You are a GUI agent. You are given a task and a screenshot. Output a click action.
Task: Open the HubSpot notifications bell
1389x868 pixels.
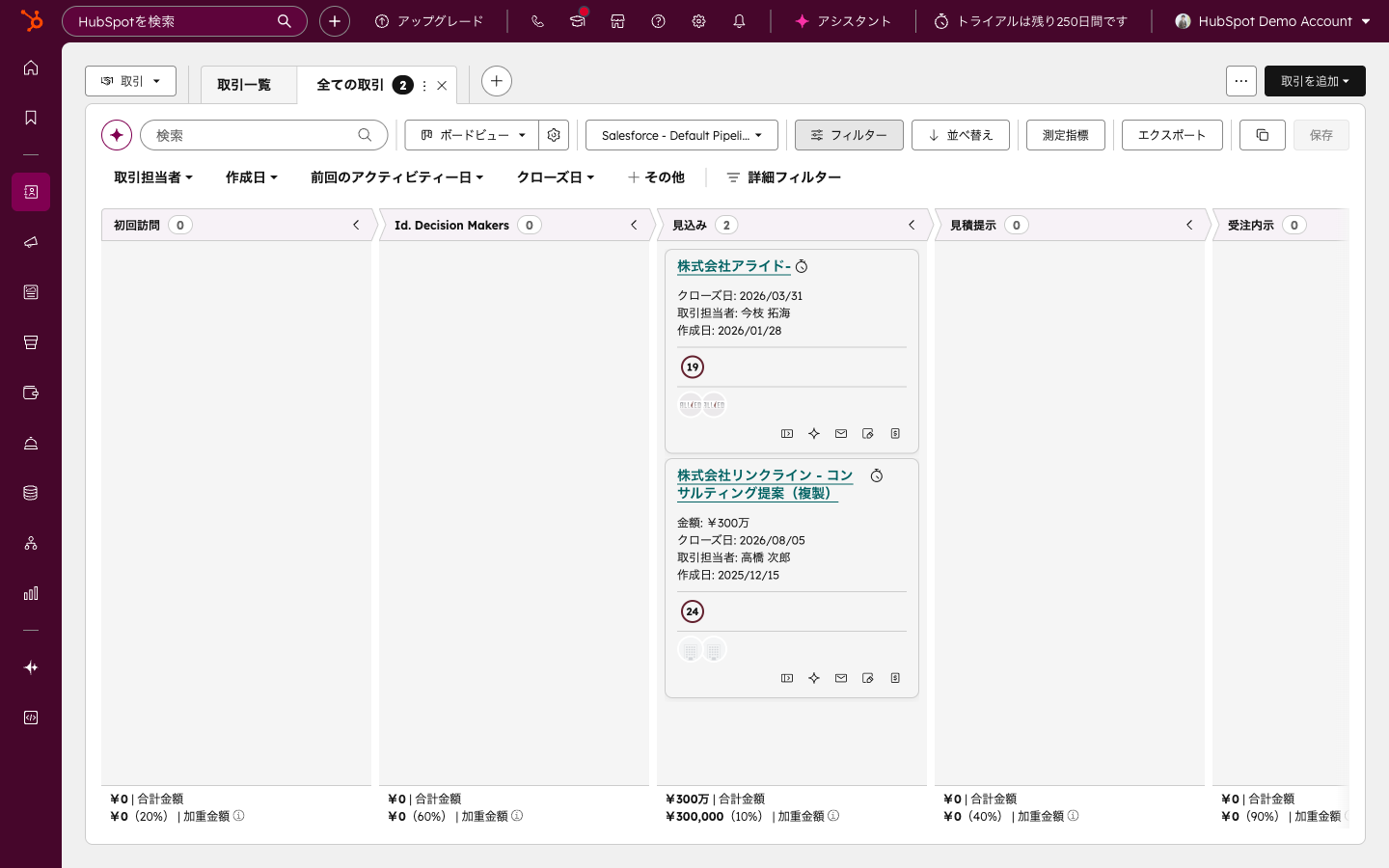pos(739,21)
